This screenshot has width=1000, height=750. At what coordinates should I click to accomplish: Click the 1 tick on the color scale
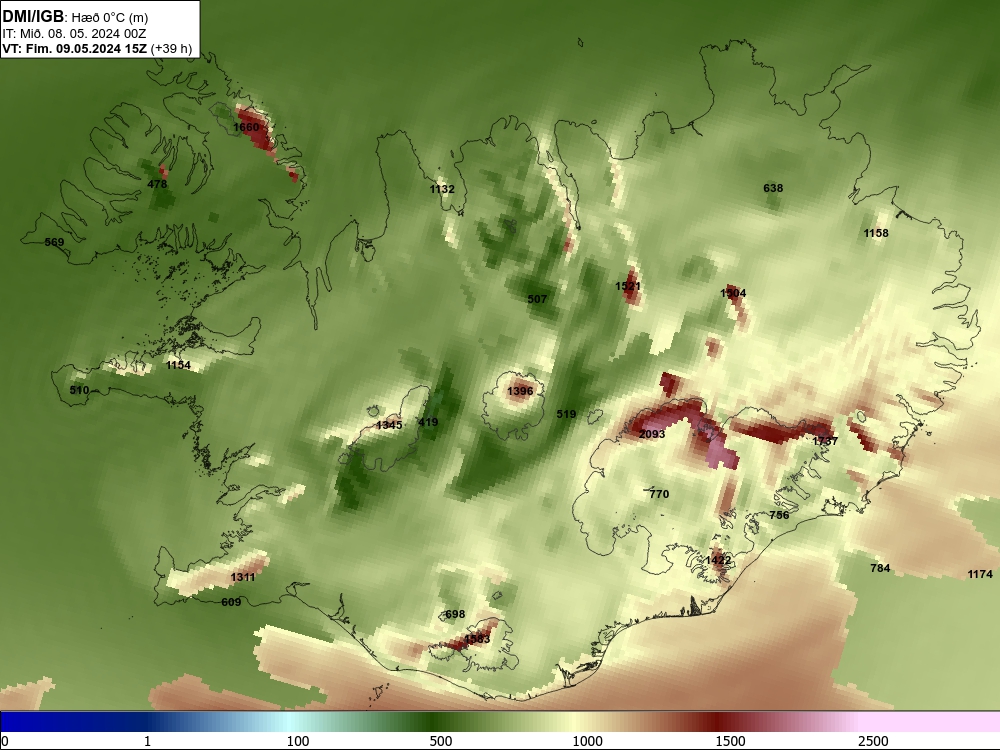[x=147, y=741]
